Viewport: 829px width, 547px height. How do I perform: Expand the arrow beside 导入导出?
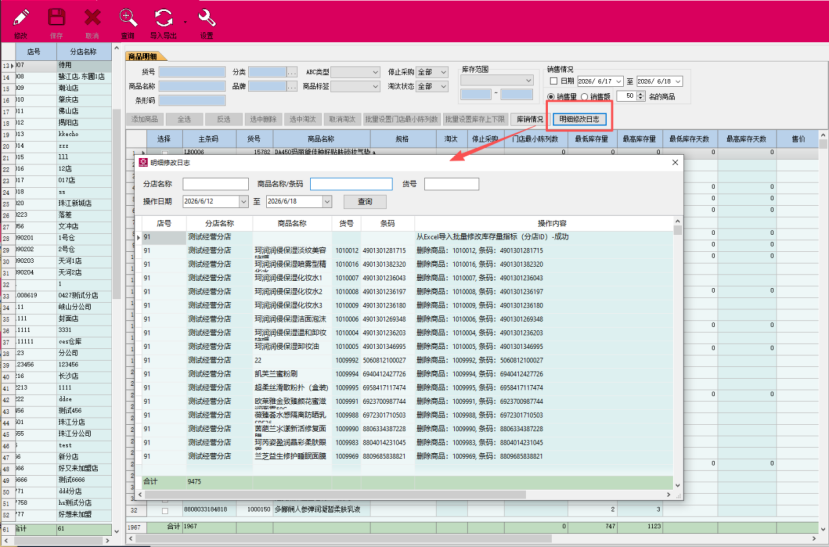pyautogui.click(x=185, y=22)
